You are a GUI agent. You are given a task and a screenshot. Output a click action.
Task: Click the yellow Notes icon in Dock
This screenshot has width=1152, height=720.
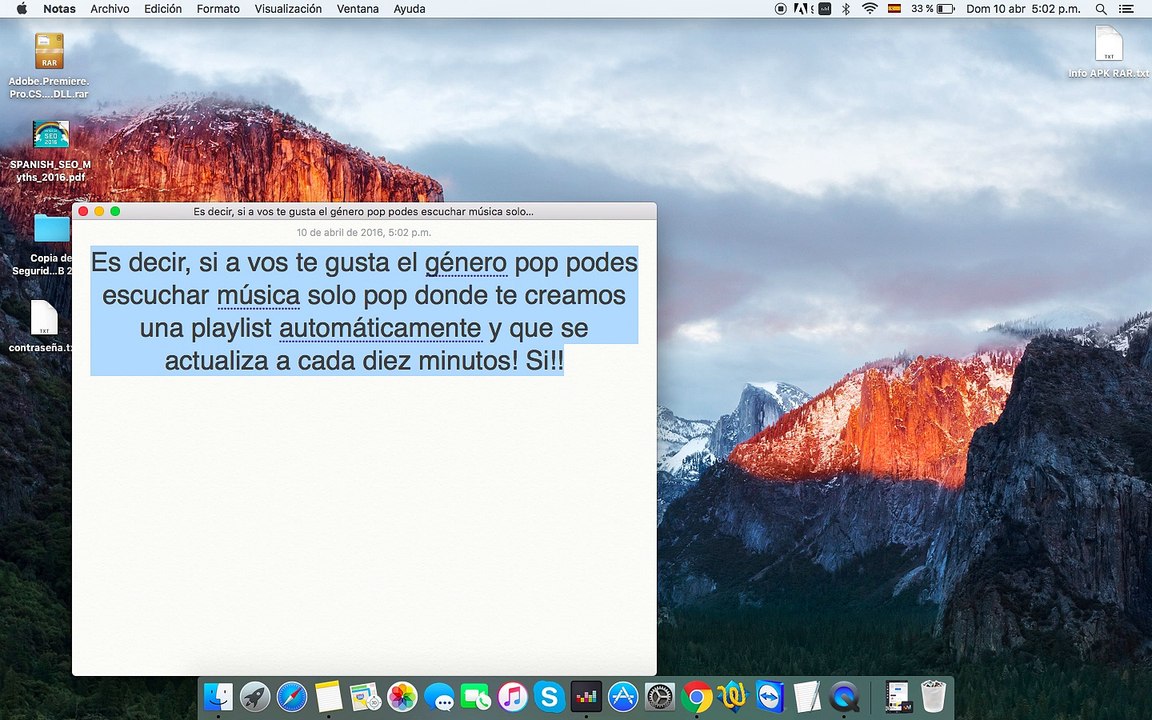(x=328, y=696)
